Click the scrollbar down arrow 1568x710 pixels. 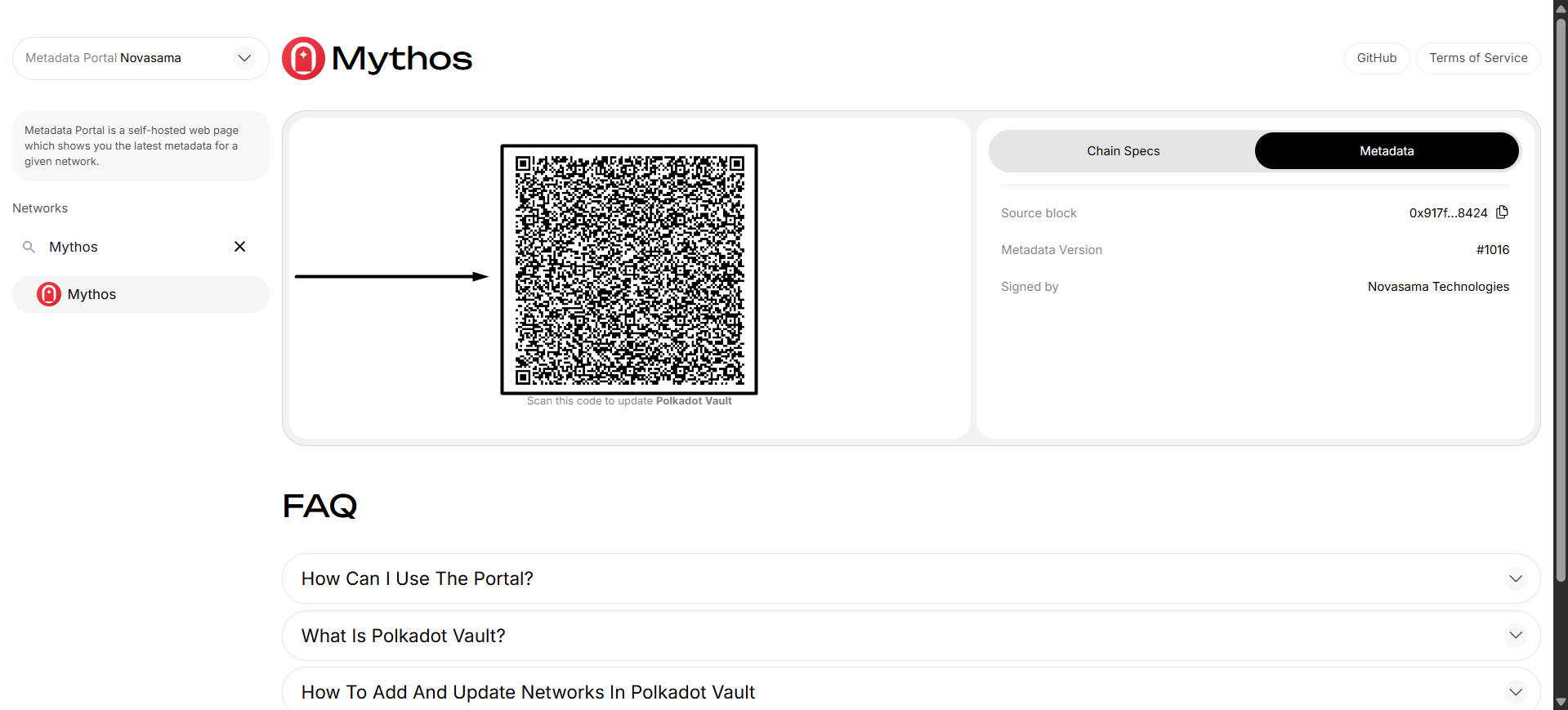point(1561,702)
